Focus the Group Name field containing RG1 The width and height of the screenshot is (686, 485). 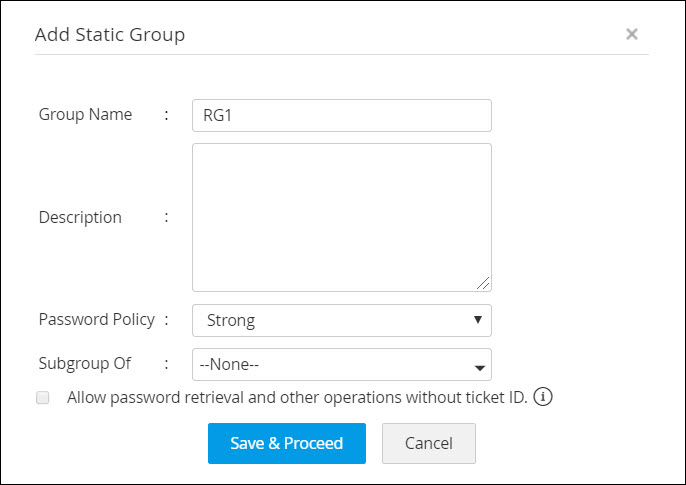(341, 115)
